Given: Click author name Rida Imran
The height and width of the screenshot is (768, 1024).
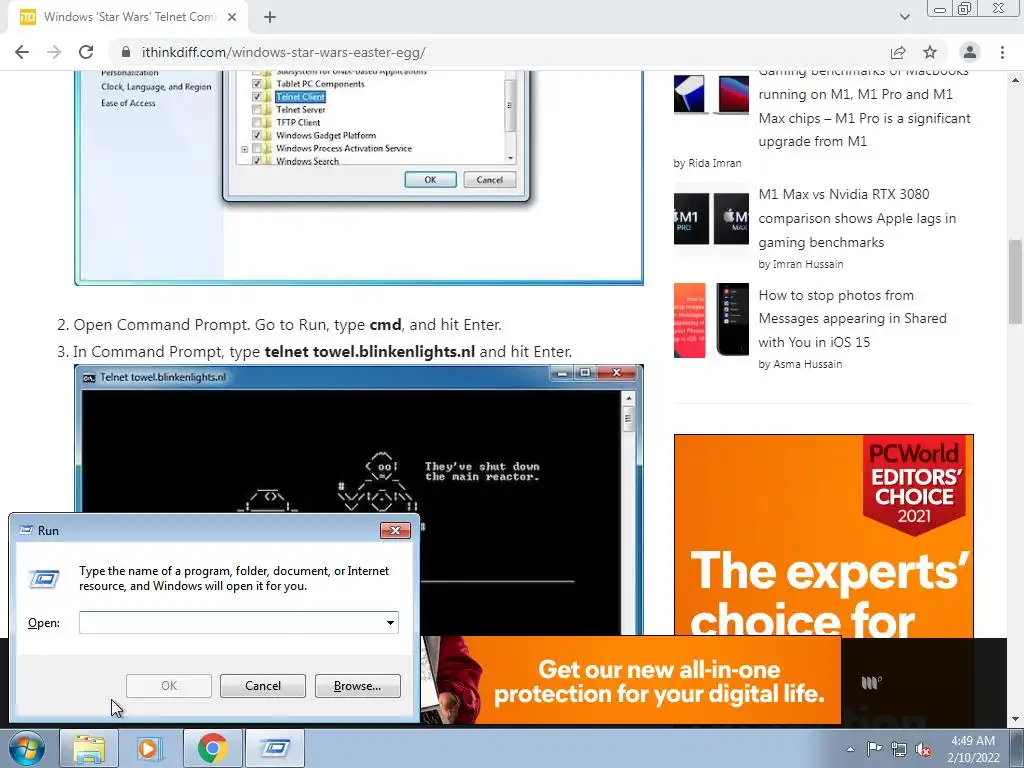Looking at the screenshot, I should pos(714,163).
